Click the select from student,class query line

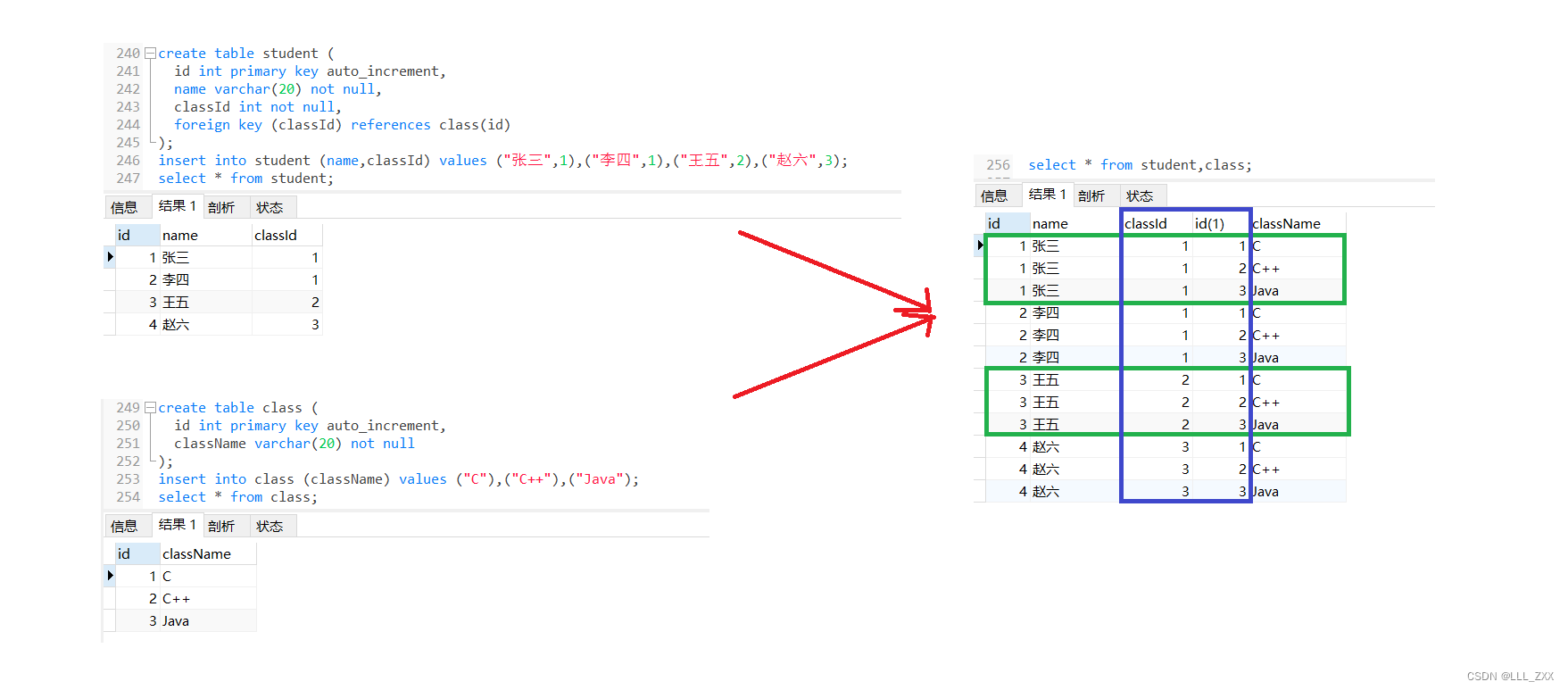click(1140, 165)
